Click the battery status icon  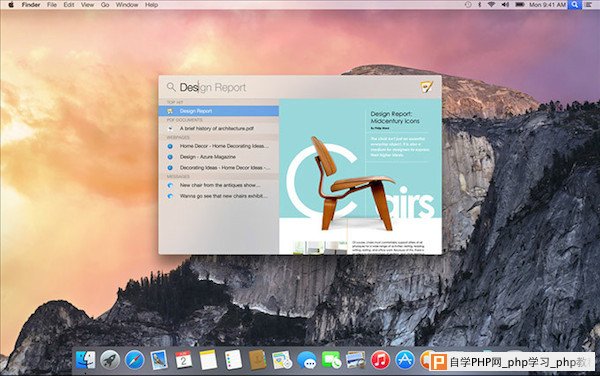[x=520, y=5]
